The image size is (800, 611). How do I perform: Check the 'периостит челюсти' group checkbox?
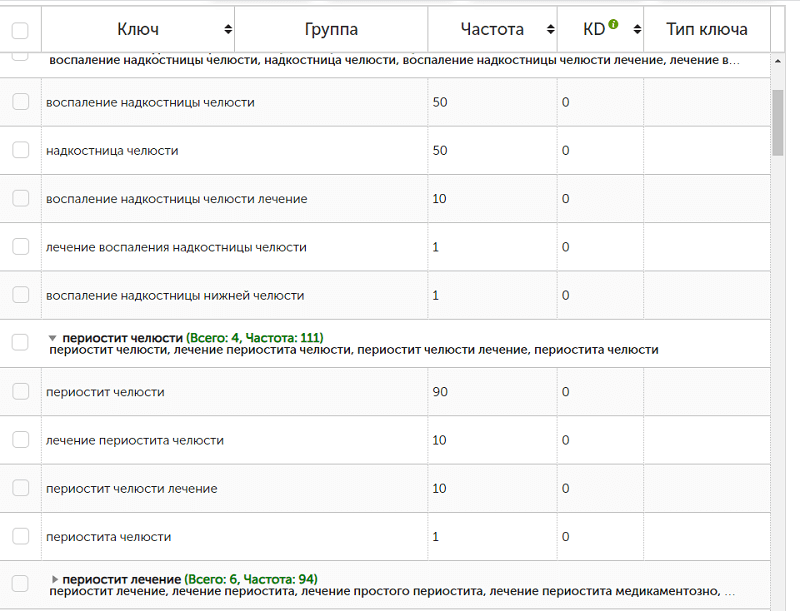click(20, 342)
